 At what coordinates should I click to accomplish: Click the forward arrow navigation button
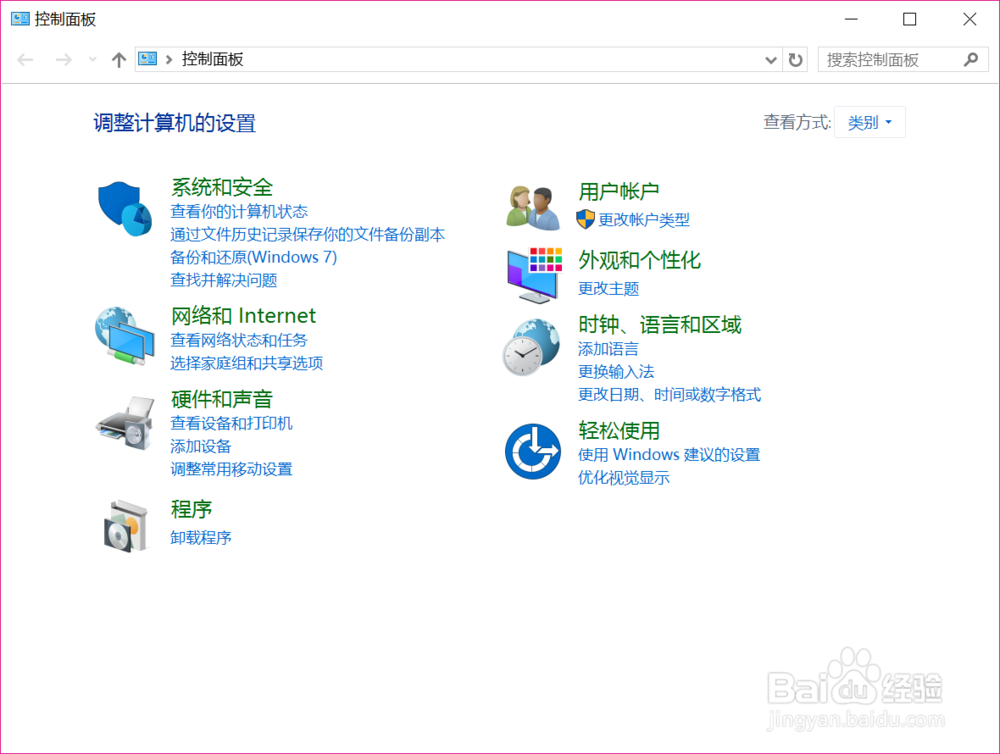(x=63, y=60)
